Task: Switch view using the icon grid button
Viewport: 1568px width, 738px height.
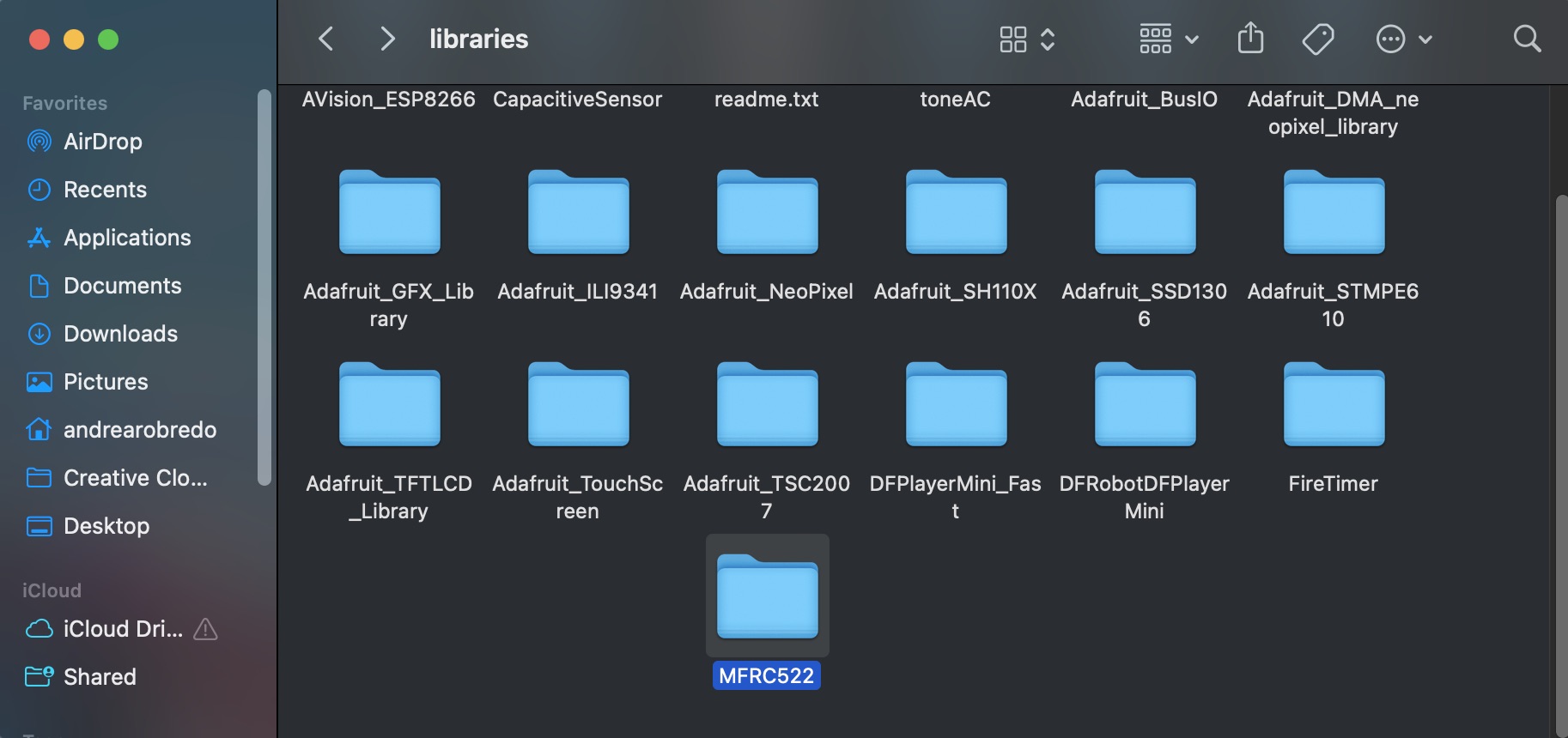Action: pyautogui.click(x=1027, y=39)
